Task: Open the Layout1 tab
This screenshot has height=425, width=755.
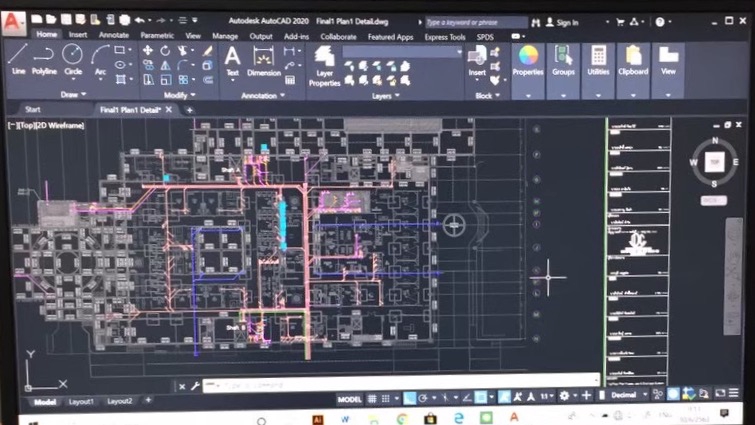Action: 81,401
